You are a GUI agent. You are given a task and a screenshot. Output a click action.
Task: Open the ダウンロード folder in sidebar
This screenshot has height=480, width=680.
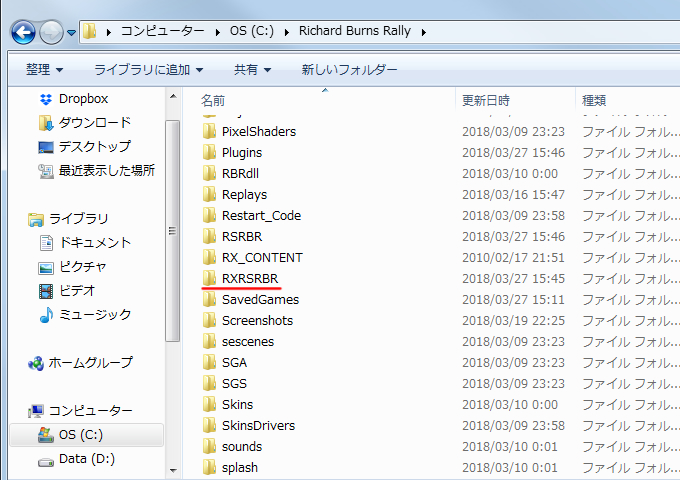pos(94,123)
